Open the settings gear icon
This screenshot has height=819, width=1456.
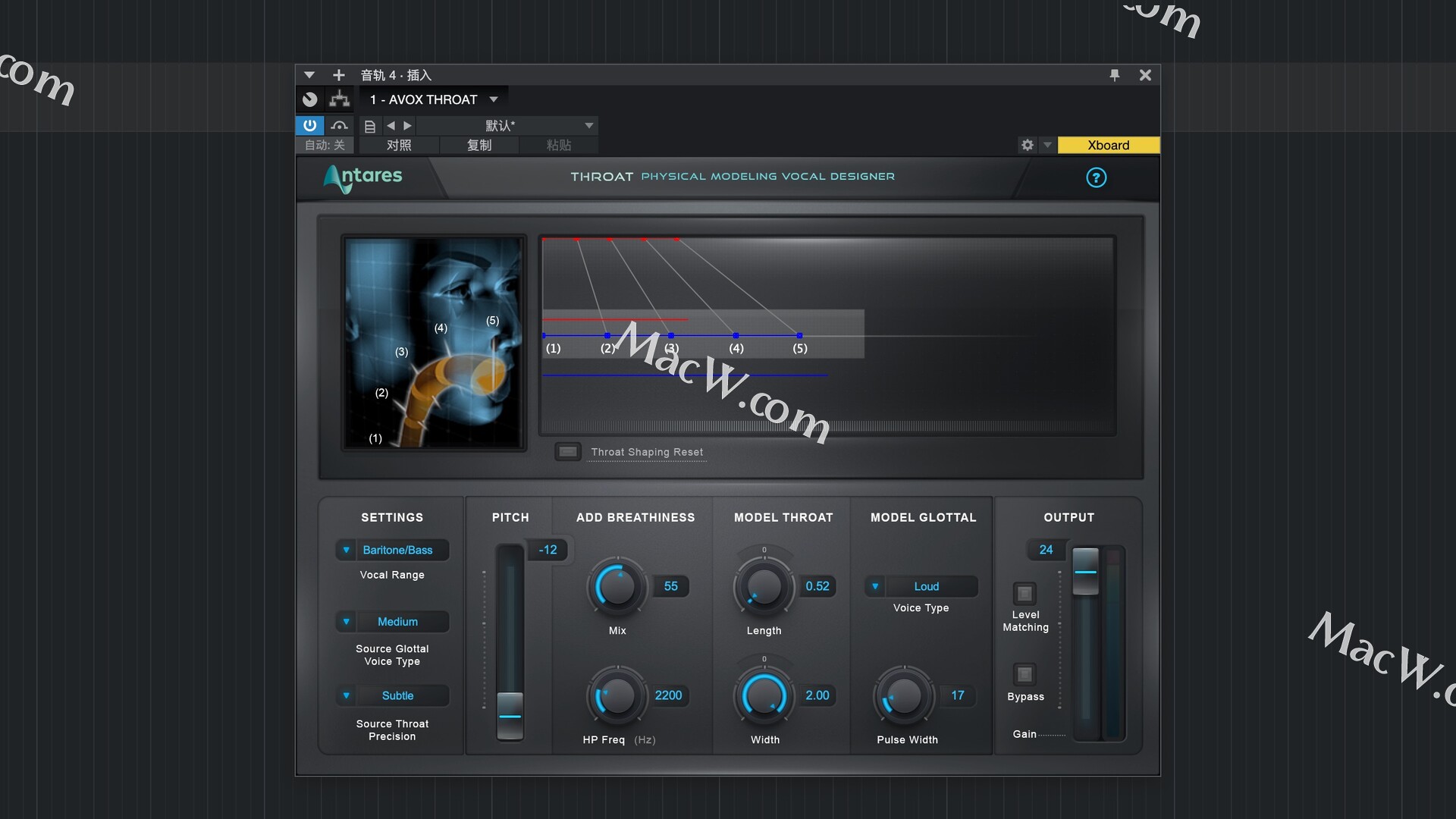(1028, 145)
